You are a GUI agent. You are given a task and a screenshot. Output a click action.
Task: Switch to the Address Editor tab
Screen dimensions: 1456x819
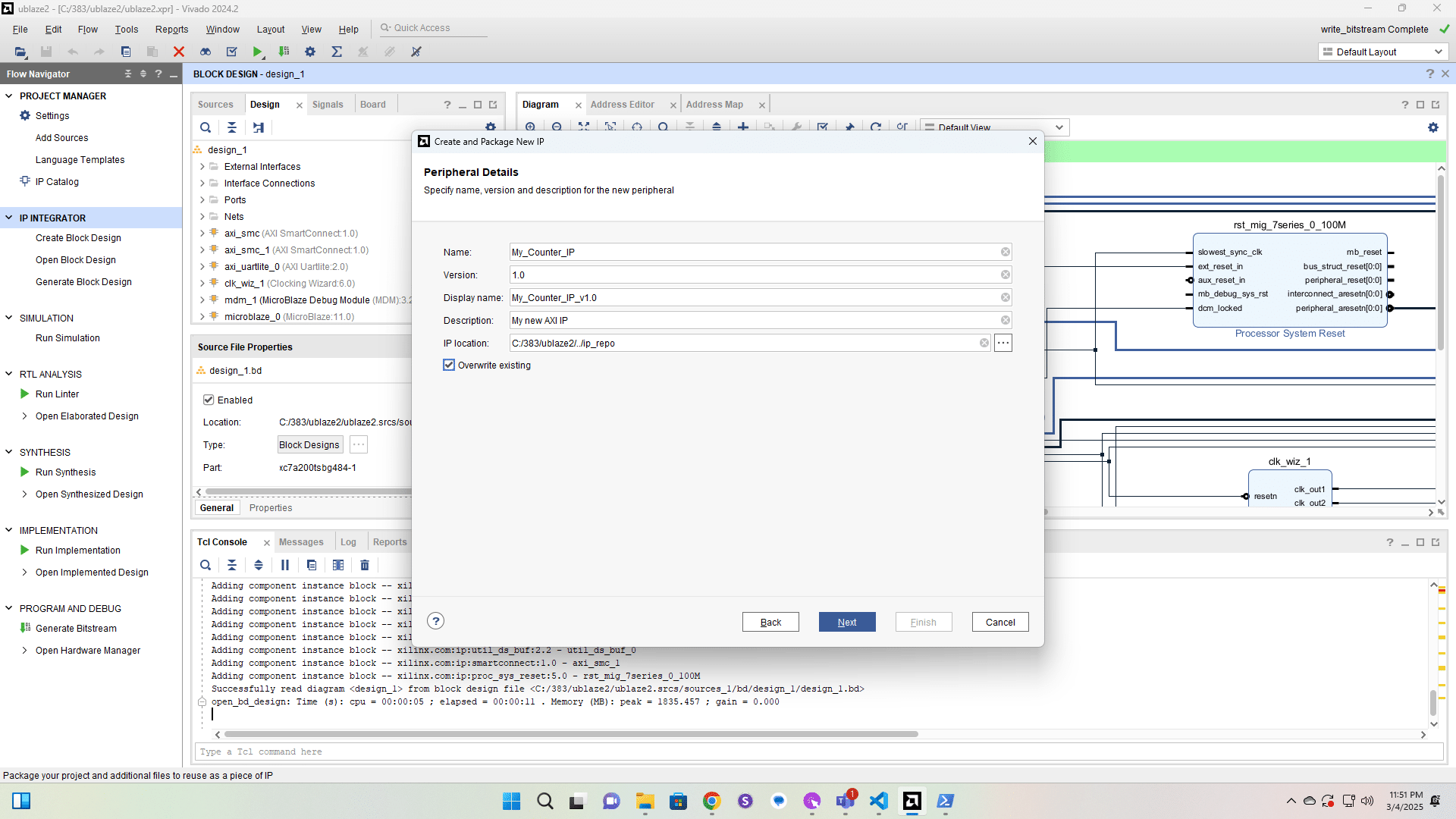click(622, 105)
